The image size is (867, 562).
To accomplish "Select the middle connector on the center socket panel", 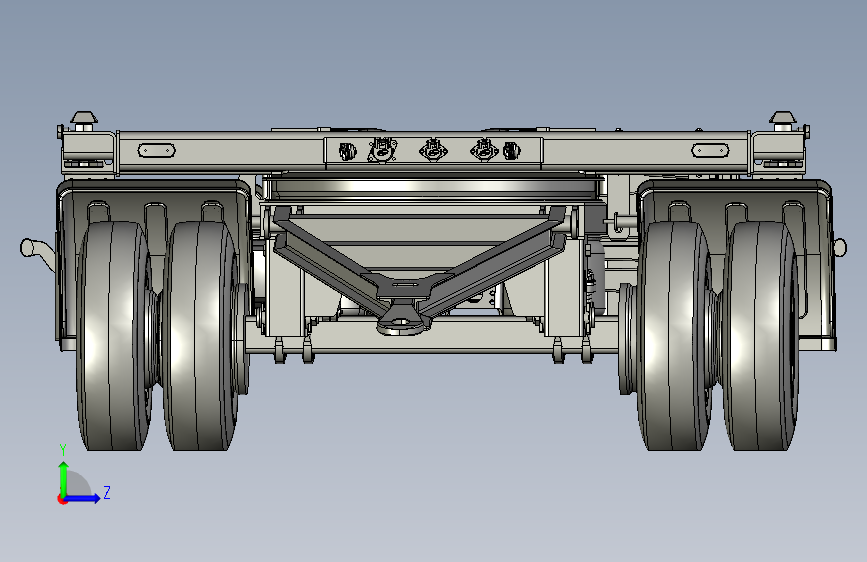I will [x=433, y=149].
